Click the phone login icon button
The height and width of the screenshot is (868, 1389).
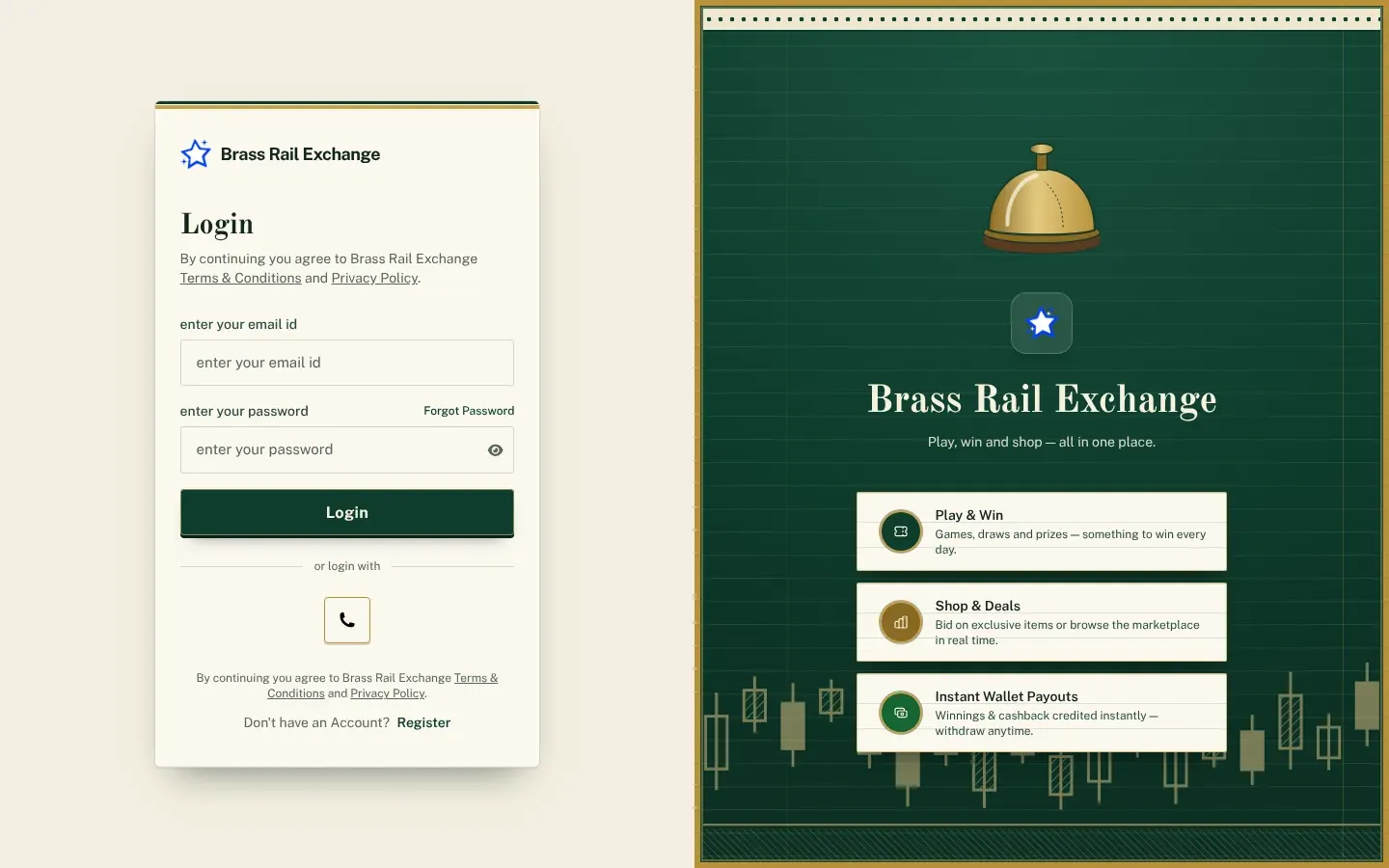(347, 620)
